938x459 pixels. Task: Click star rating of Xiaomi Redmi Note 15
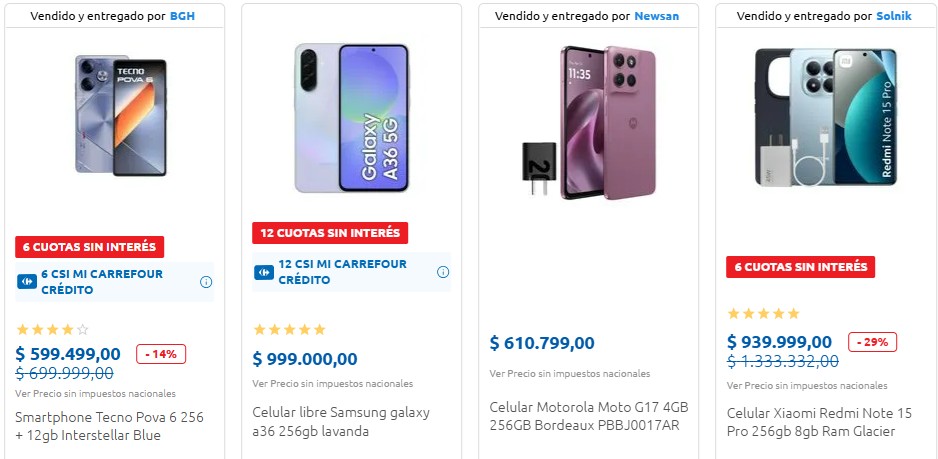click(x=763, y=314)
